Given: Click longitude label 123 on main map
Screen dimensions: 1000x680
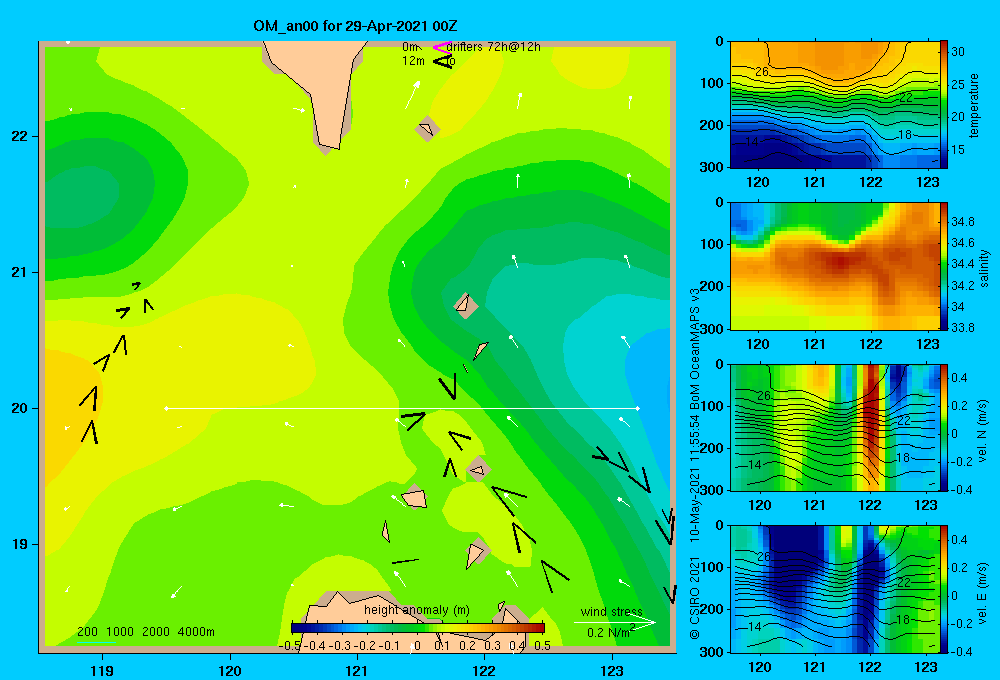Looking at the screenshot, I should coord(612,670).
